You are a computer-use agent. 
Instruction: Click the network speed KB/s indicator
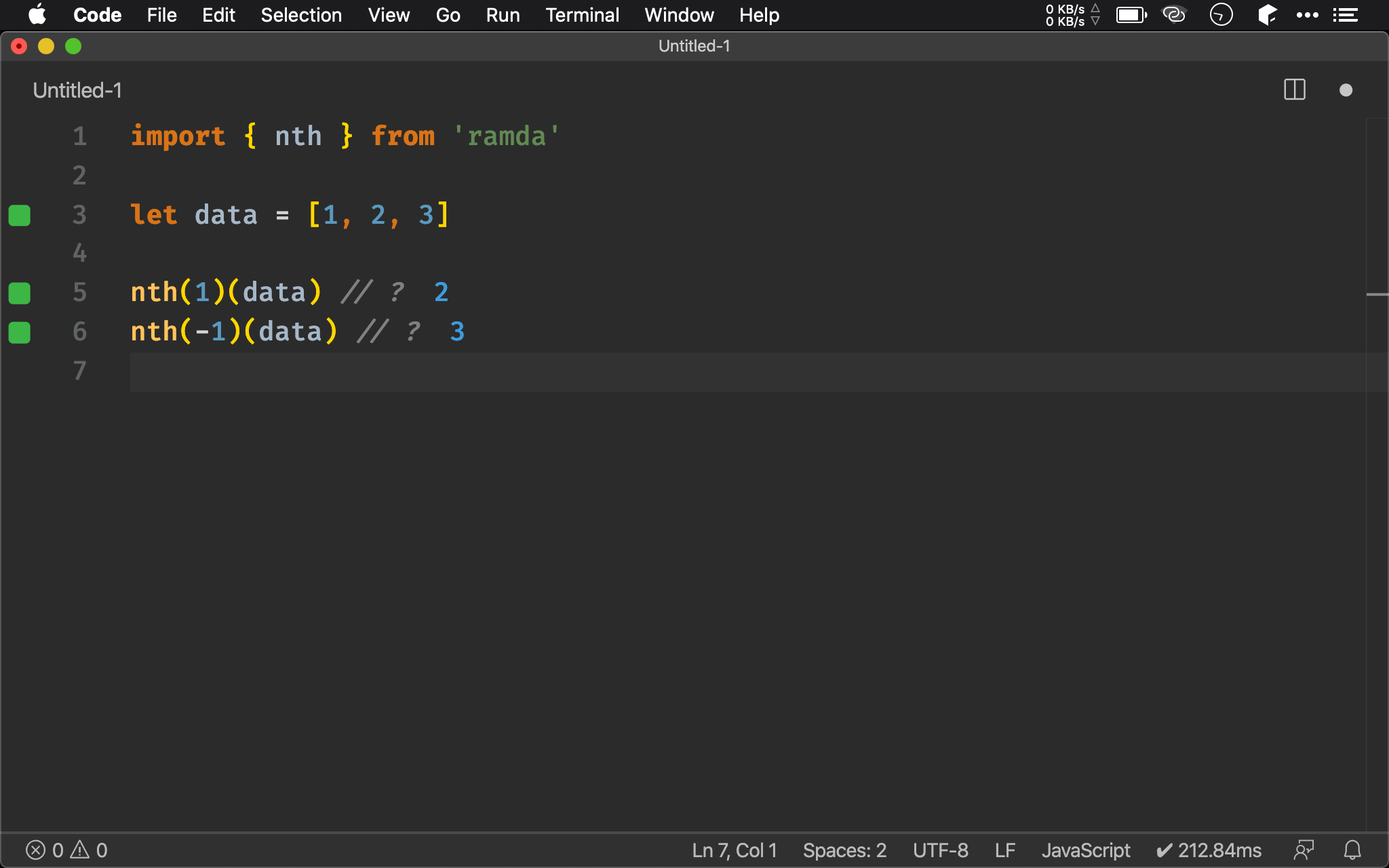1072,15
